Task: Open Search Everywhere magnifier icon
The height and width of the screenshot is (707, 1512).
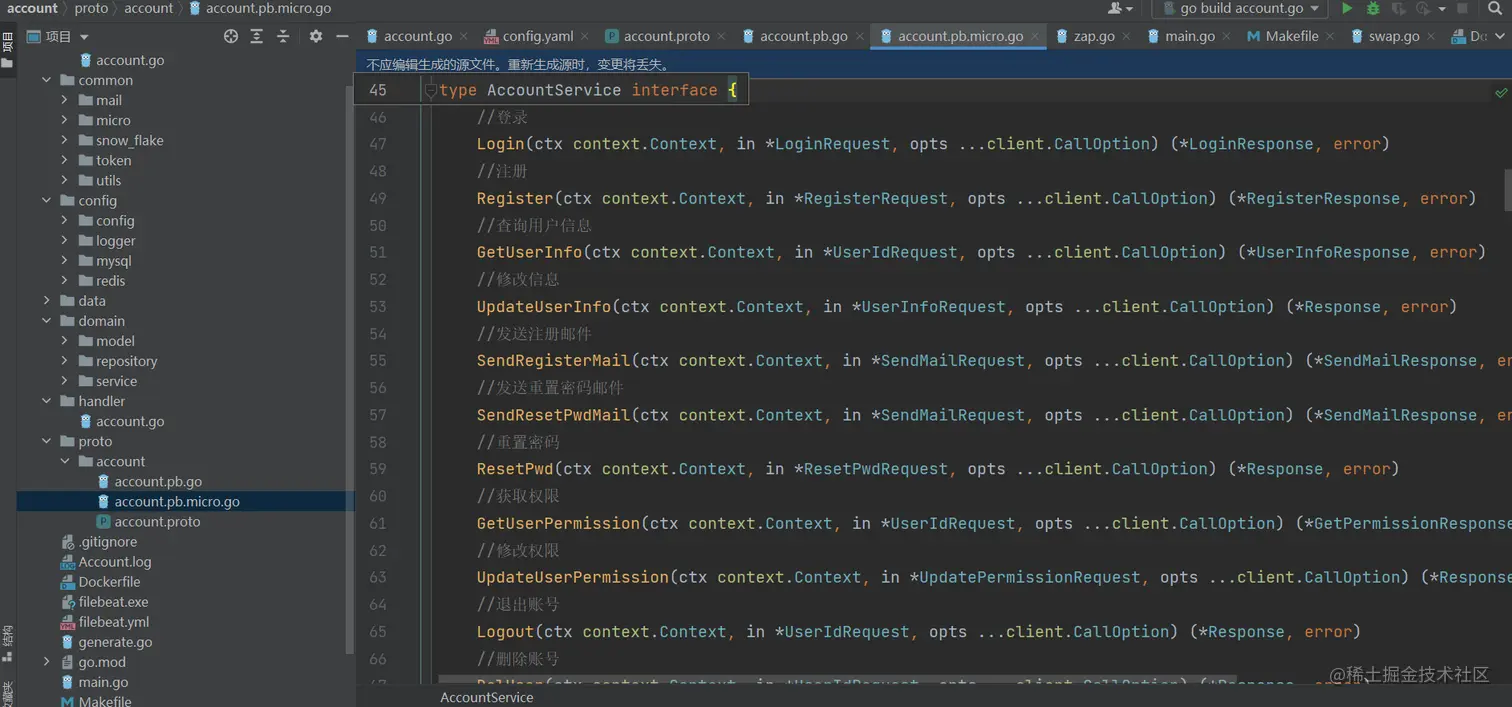Action: pos(1496,8)
